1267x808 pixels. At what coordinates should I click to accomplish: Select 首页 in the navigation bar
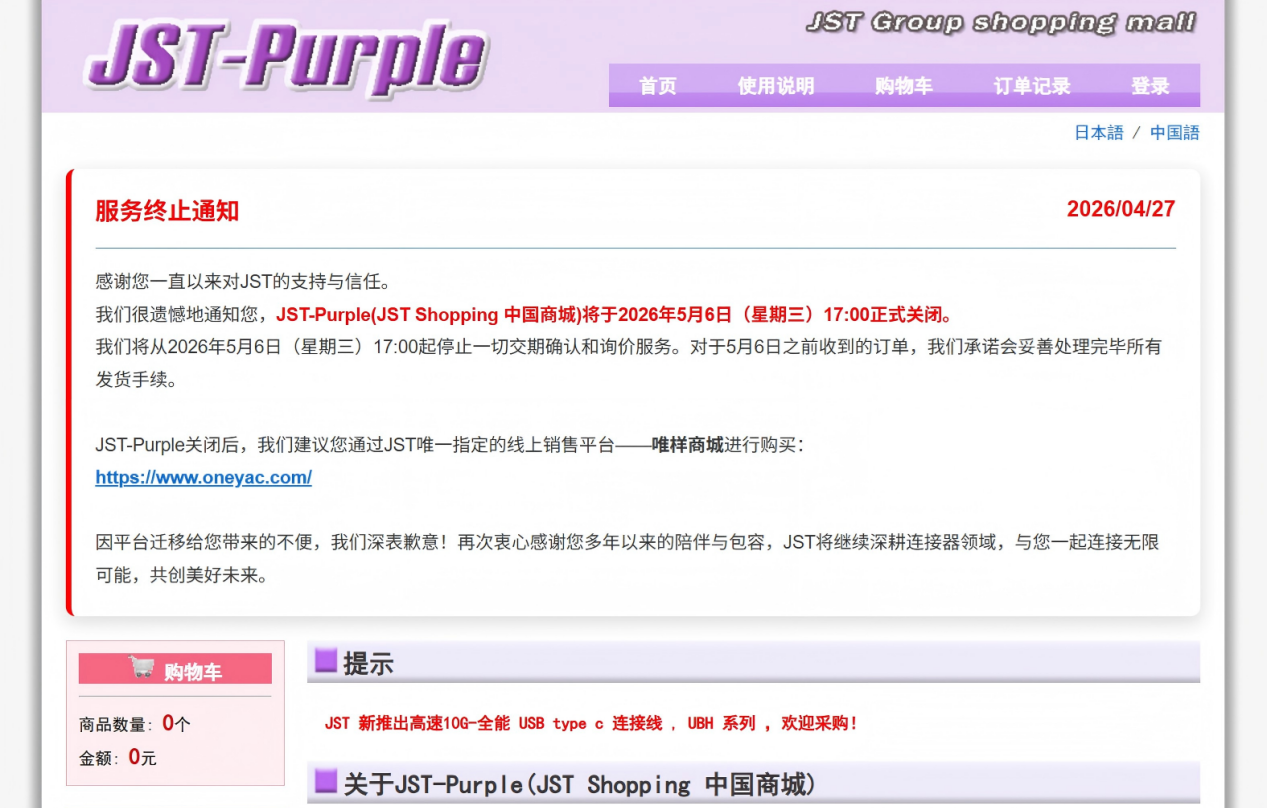[657, 86]
